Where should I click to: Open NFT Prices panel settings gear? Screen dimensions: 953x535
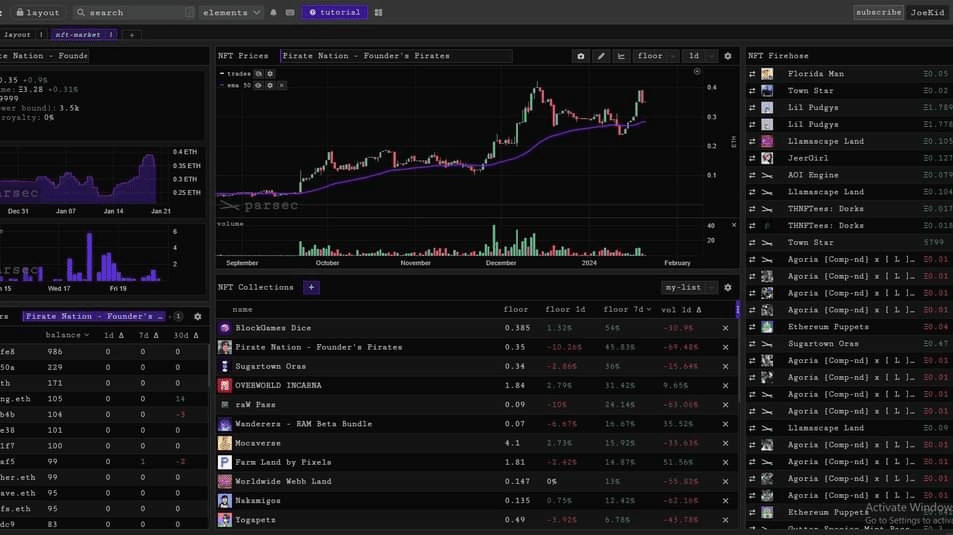[x=728, y=56]
